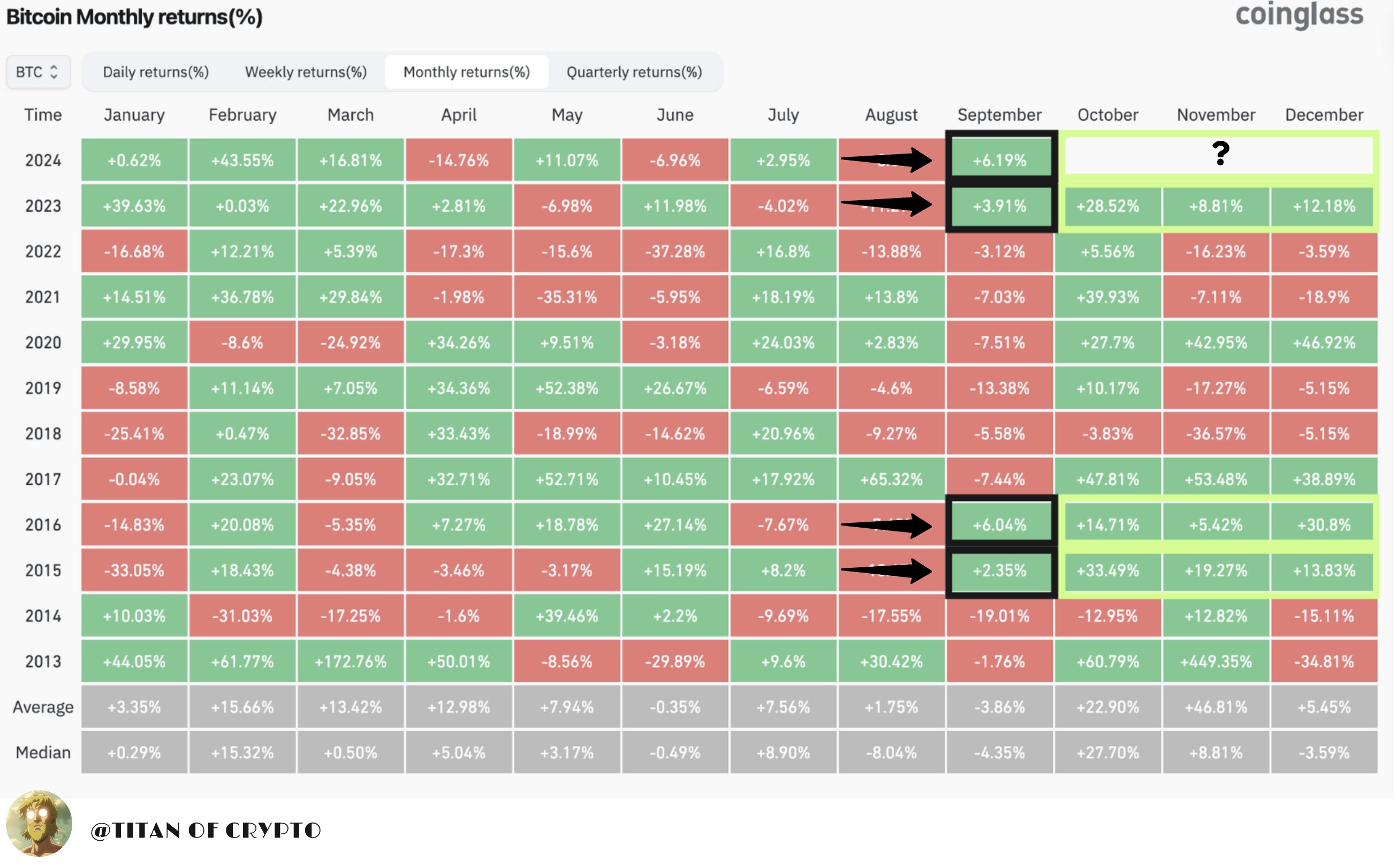Open the Quarterly returns(%) tab
The width and height of the screenshot is (1397, 868).
pyautogui.click(x=634, y=72)
